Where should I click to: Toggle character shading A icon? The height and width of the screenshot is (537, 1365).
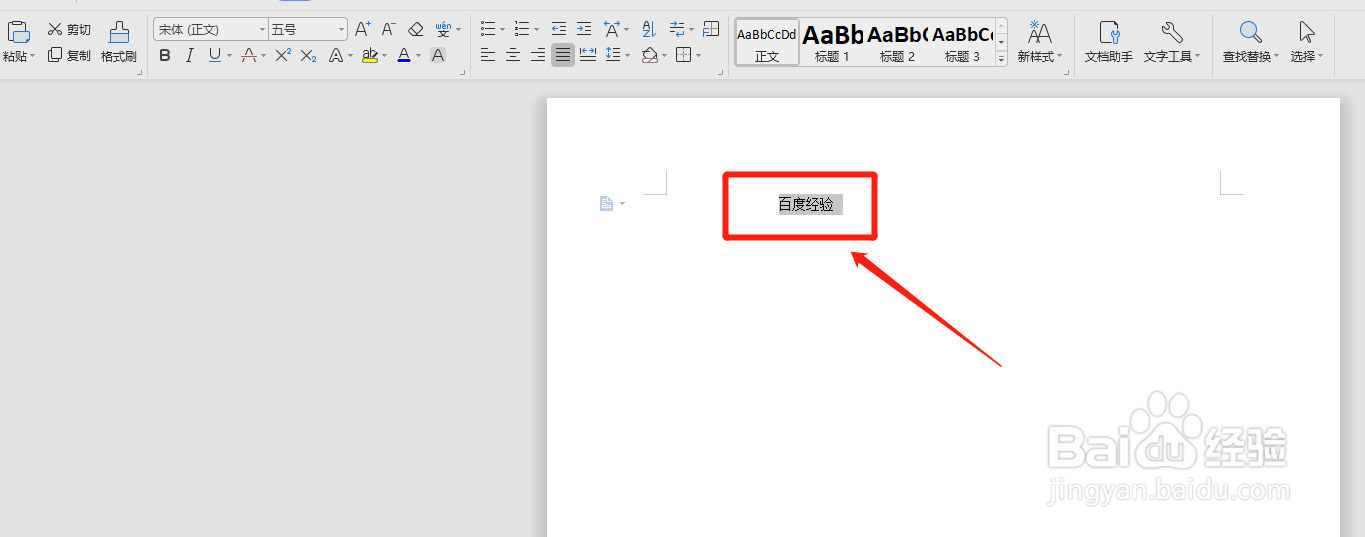point(438,56)
